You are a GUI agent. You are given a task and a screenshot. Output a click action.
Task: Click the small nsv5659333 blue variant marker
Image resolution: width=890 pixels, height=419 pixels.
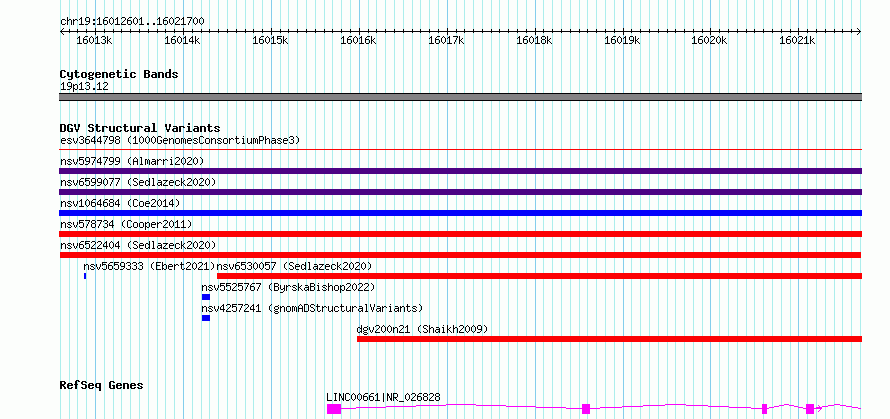[85, 276]
